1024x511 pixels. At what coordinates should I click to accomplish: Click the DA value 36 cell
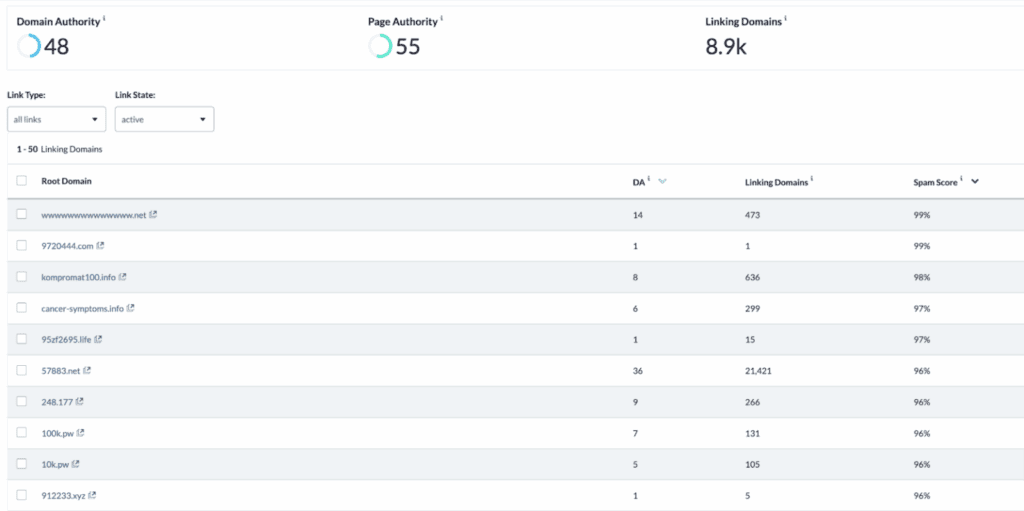tap(638, 371)
